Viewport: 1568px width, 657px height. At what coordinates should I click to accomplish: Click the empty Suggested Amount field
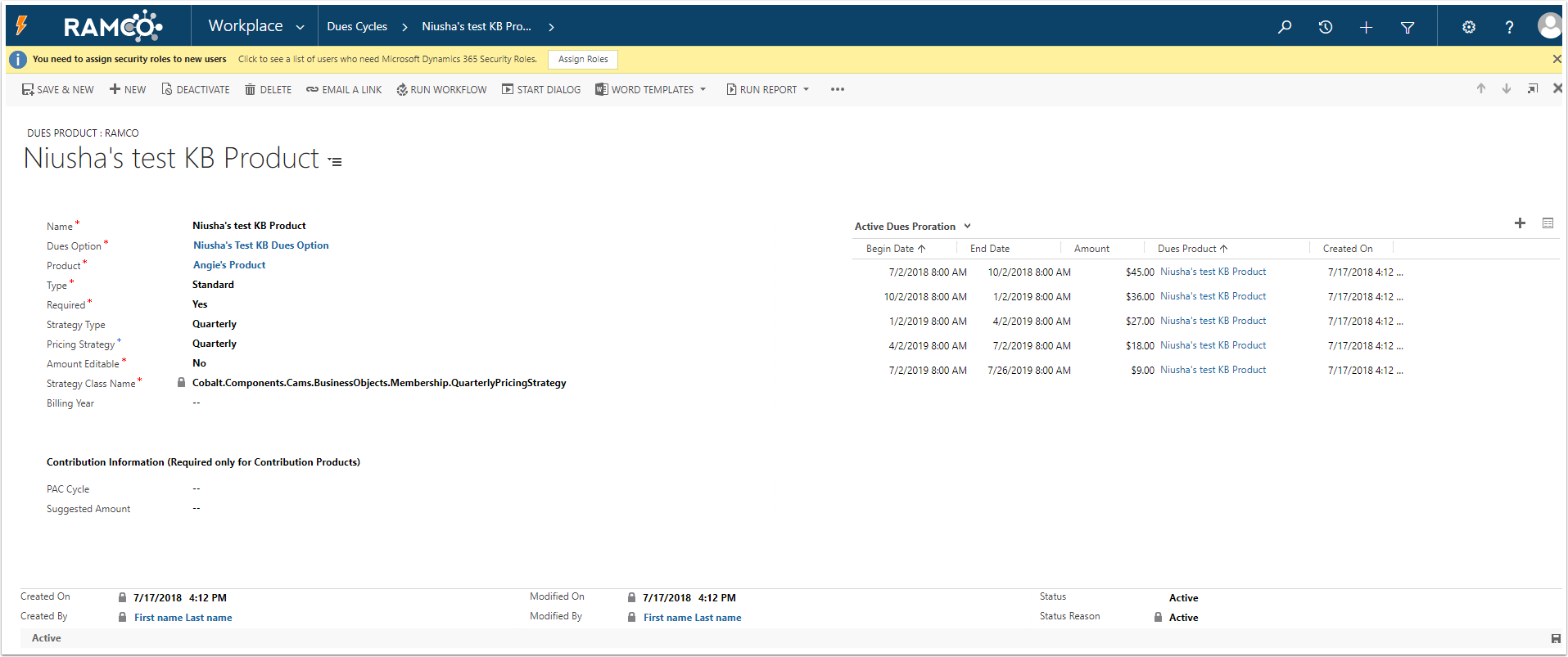[x=197, y=508]
